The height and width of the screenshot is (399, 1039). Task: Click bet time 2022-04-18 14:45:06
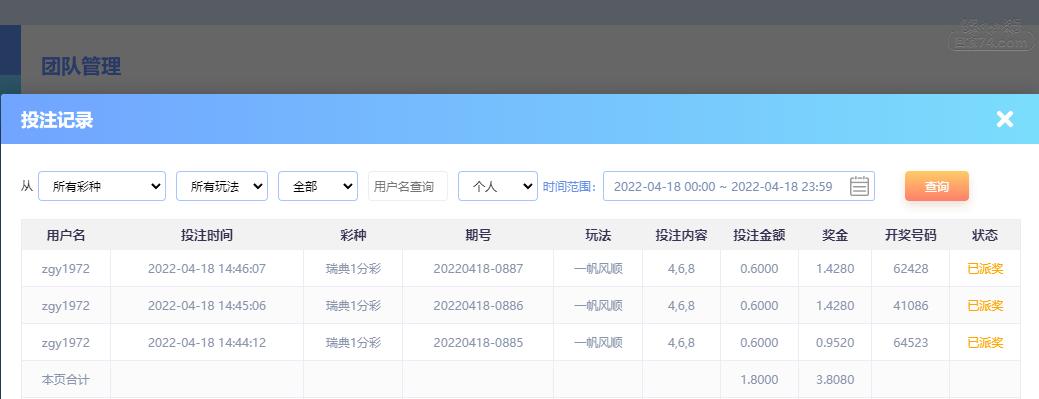coord(207,306)
